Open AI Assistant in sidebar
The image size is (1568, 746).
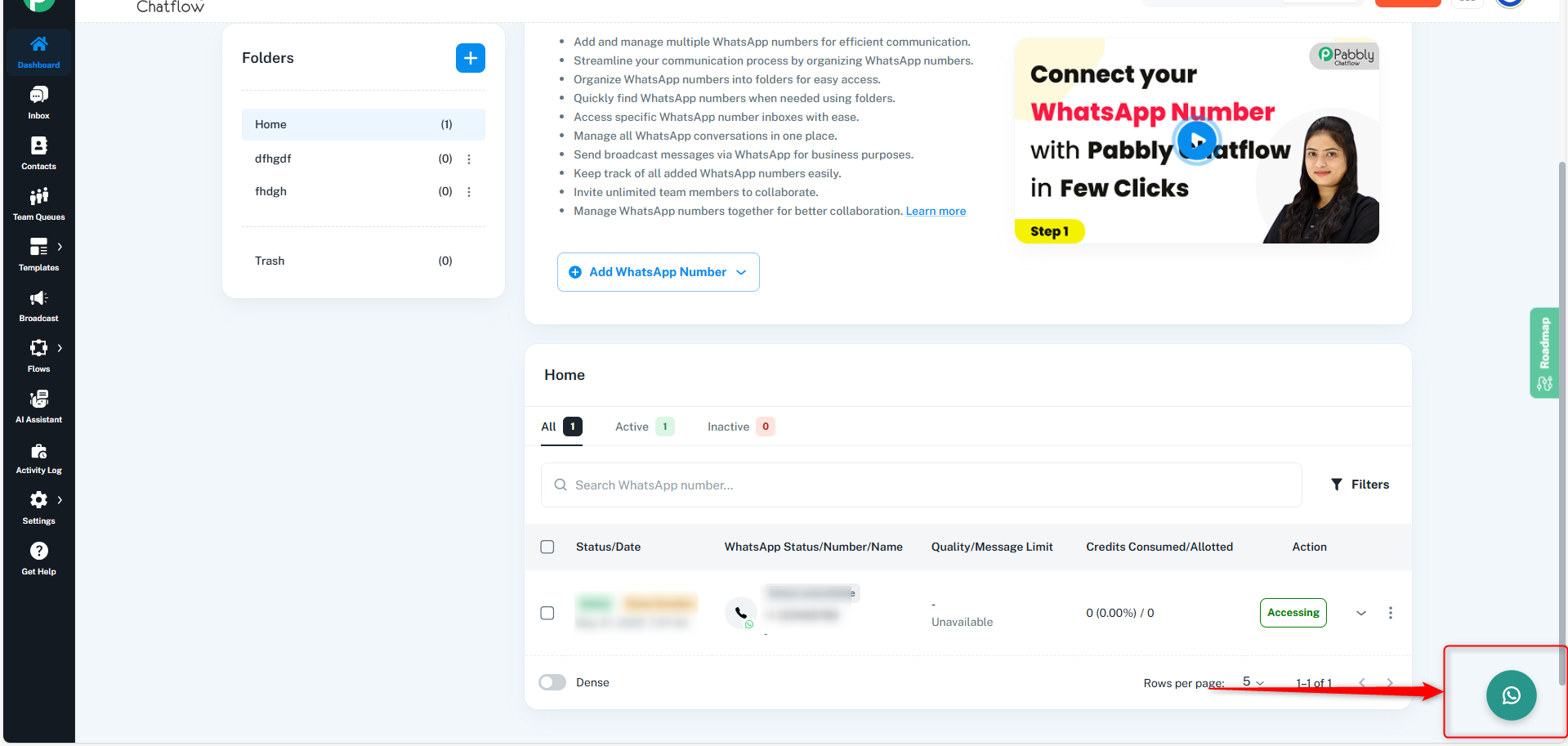(38, 399)
